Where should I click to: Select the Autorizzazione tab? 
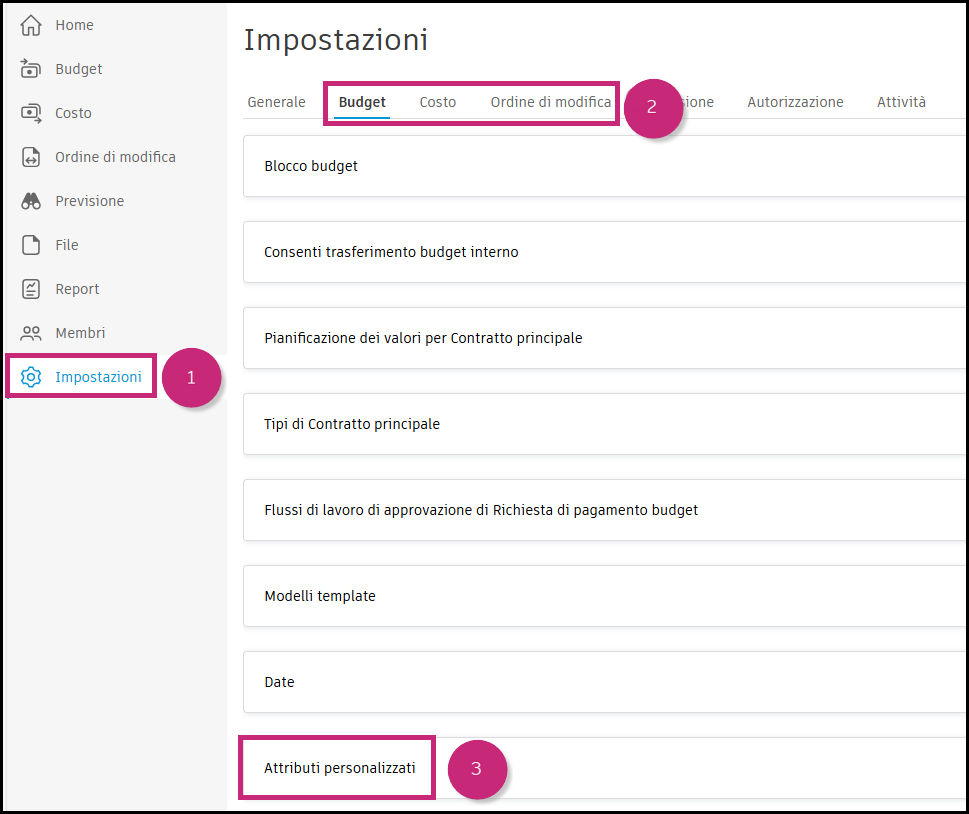click(x=795, y=101)
